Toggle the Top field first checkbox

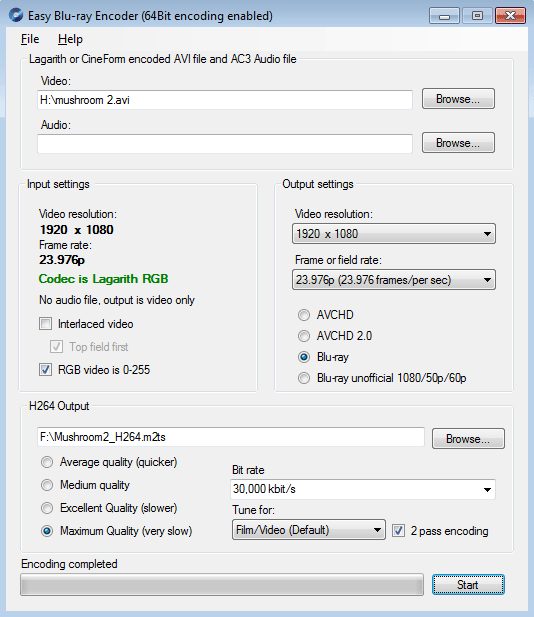coord(56,347)
